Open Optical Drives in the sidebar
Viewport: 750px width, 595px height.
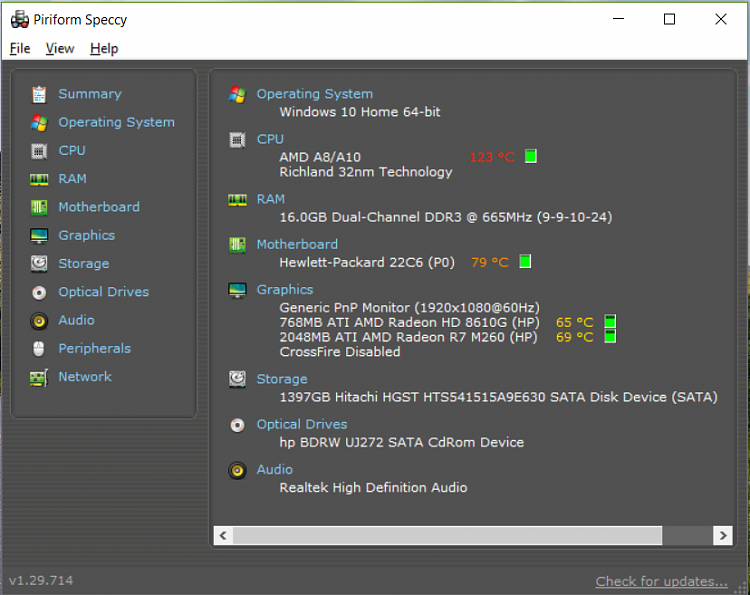103,292
